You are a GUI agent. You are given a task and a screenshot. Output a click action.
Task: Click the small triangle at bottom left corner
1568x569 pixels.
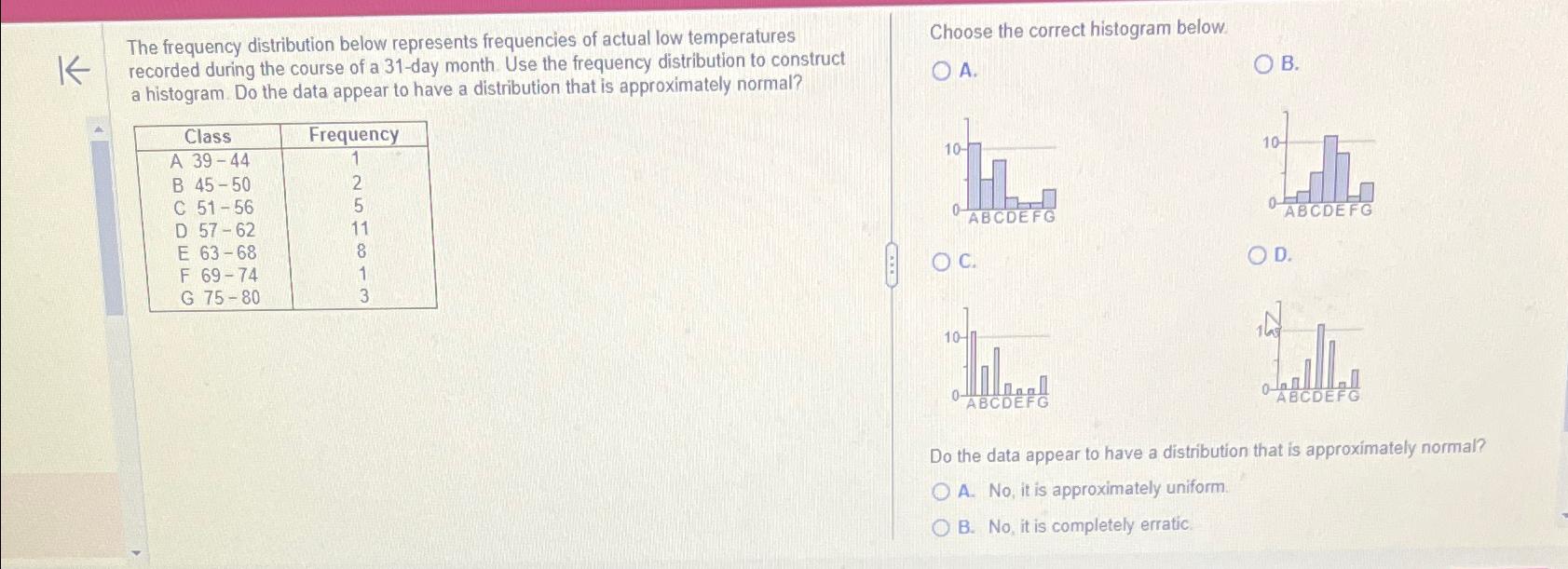pyautogui.click(x=136, y=551)
